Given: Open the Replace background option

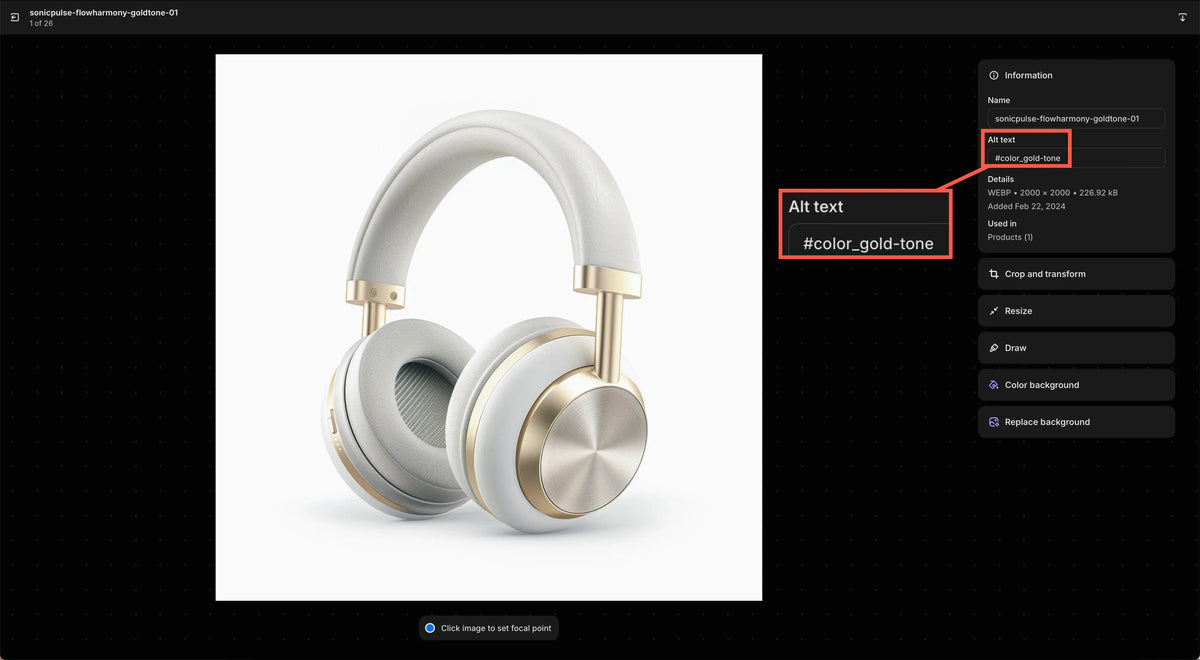Looking at the screenshot, I should [1076, 422].
